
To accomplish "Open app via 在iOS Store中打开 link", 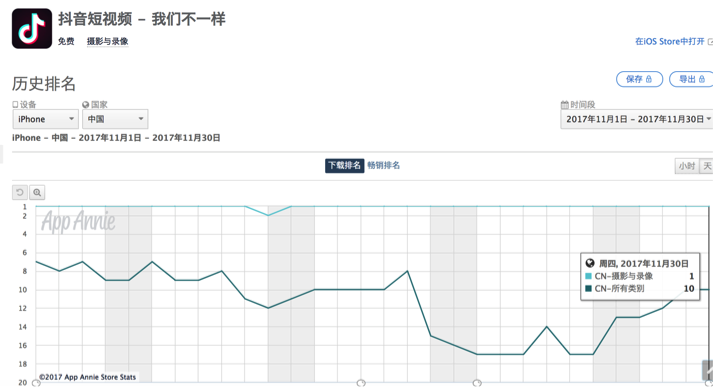I will point(669,41).
